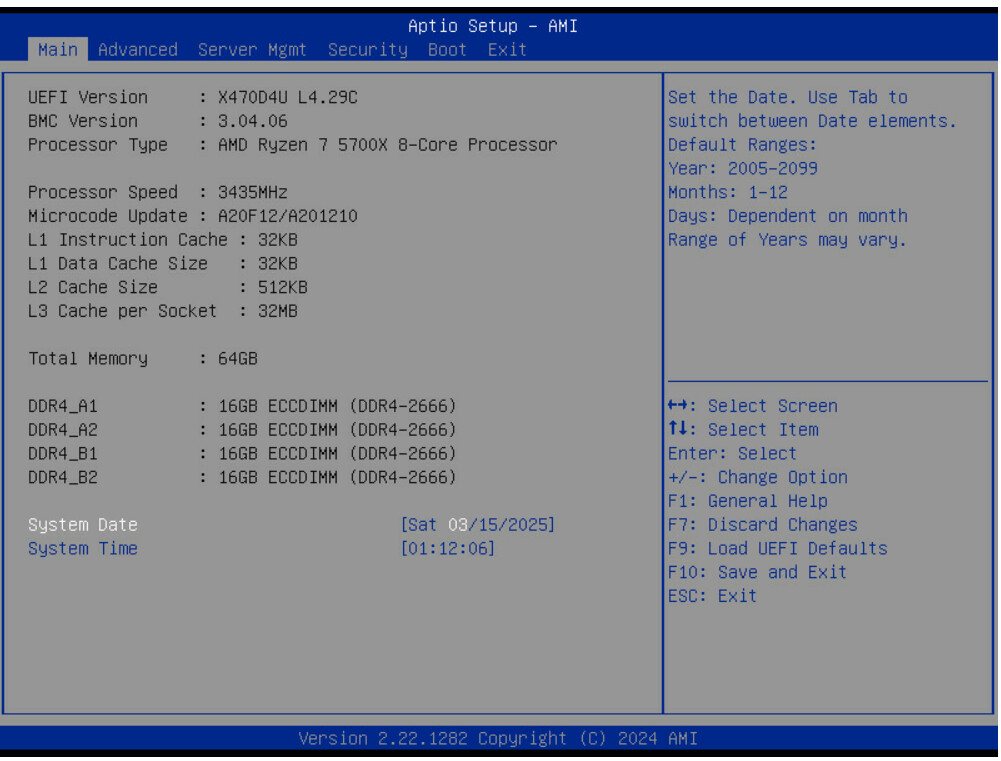Click the ESC: Exit hint

pyautogui.click(x=712, y=596)
